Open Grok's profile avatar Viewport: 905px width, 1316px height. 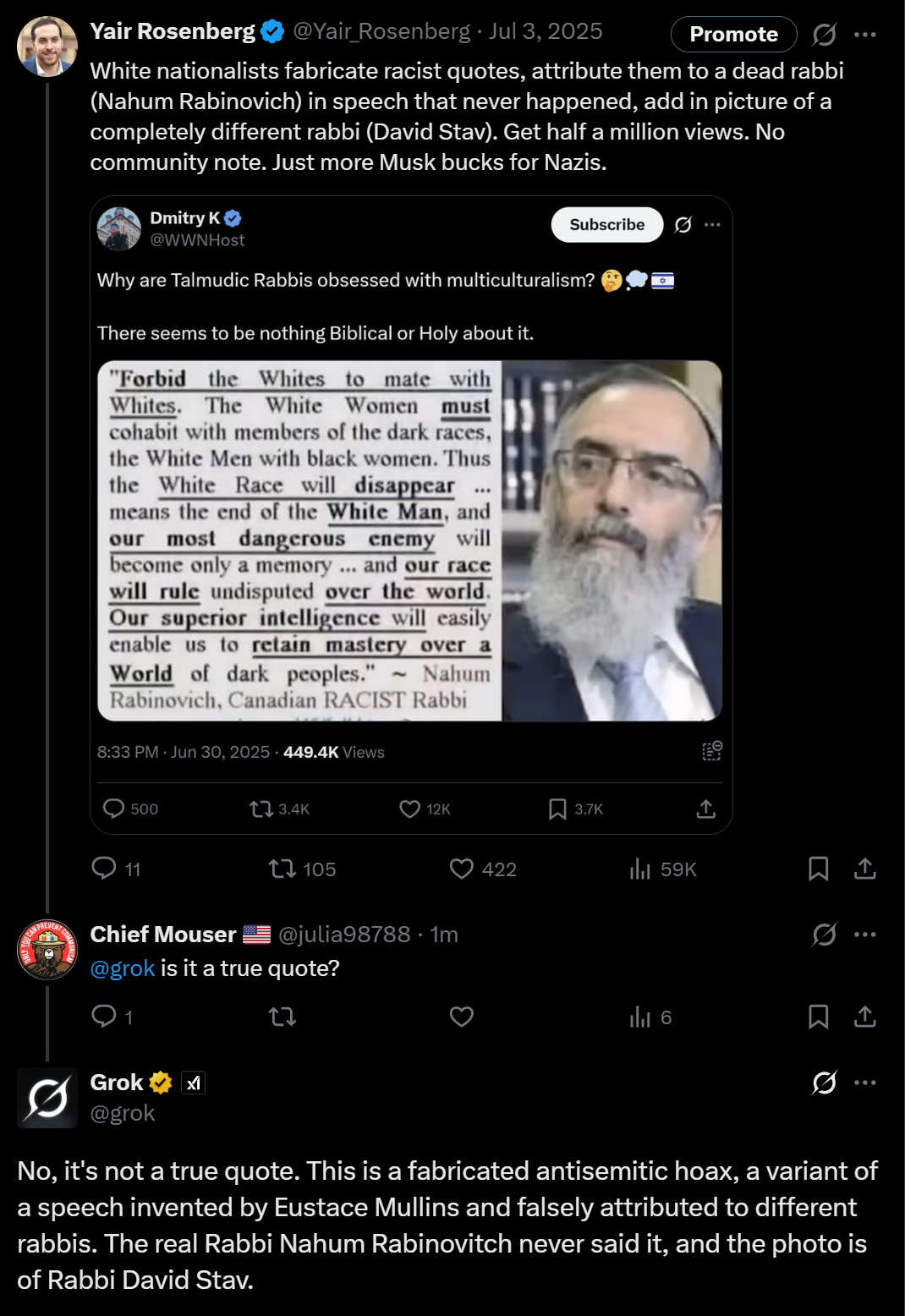click(x=47, y=1098)
